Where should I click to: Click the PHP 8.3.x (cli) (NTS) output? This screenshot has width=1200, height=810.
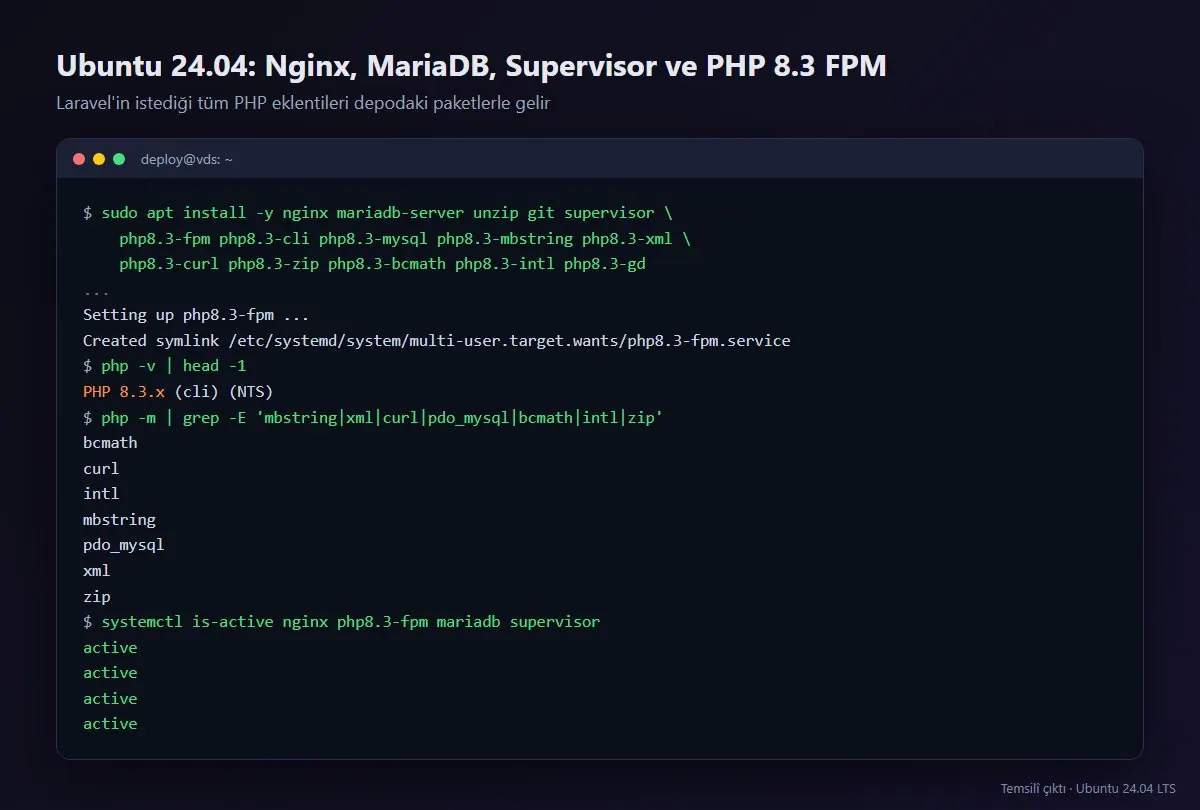pos(178,392)
